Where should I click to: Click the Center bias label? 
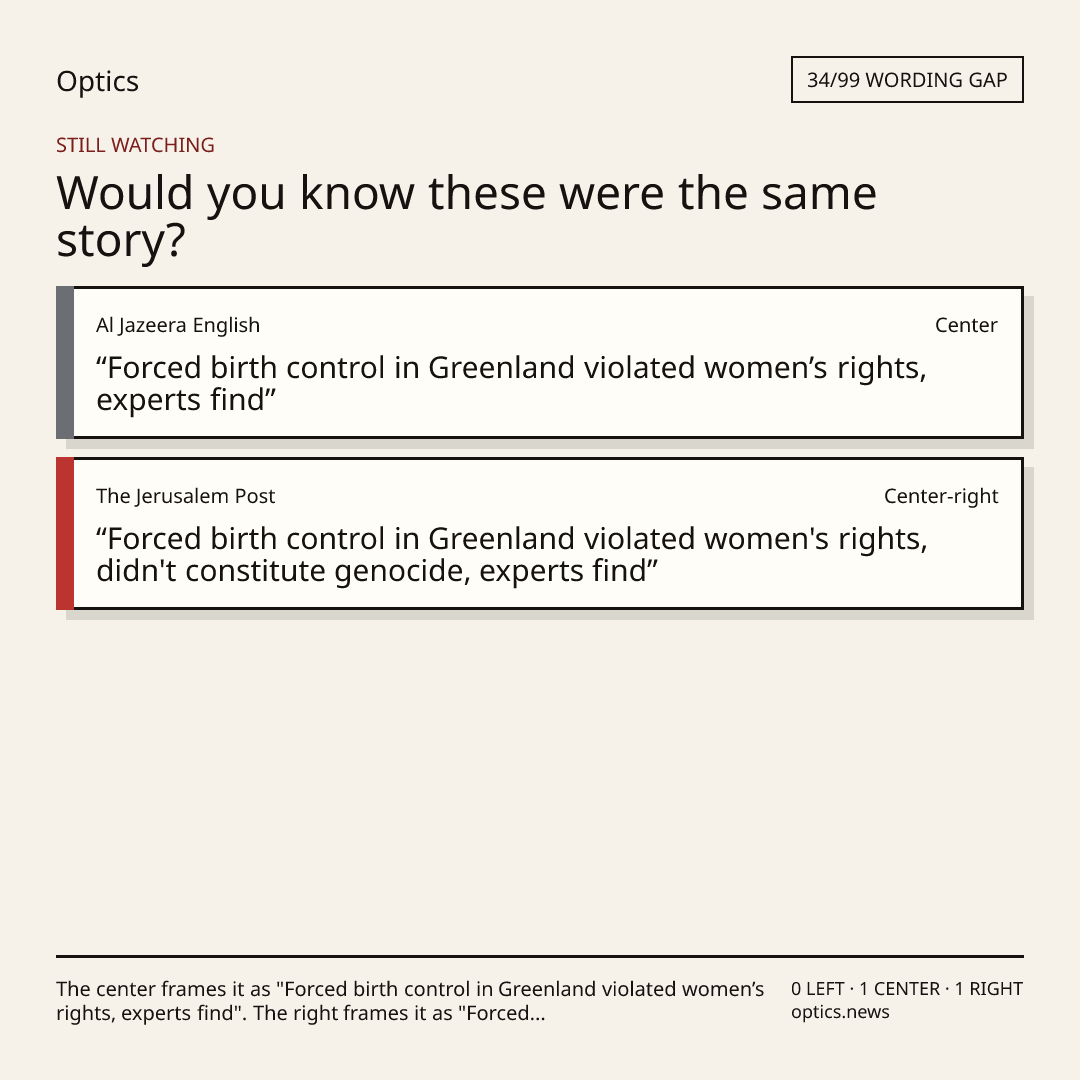coord(966,325)
